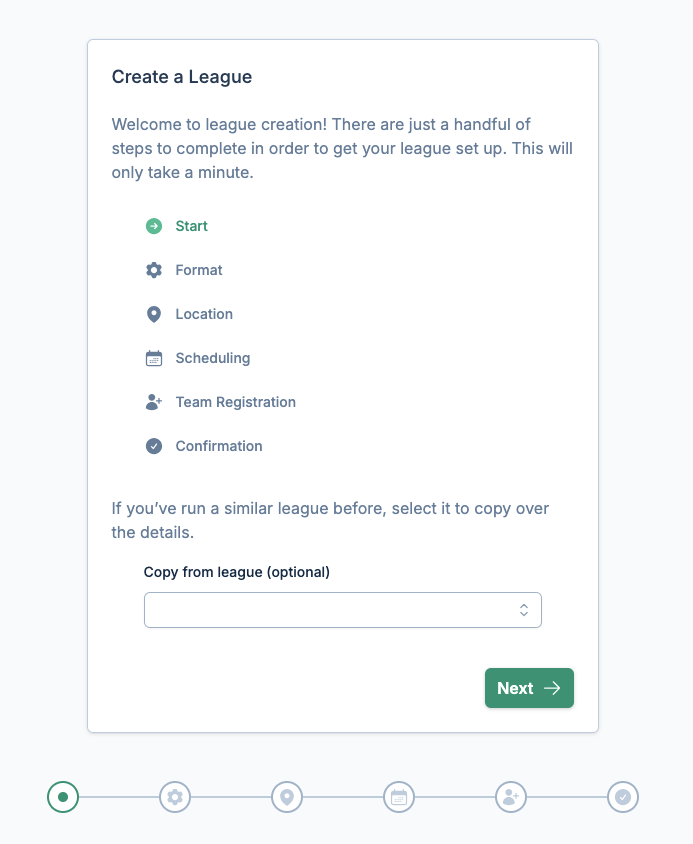
Task: Click the person icon in bottom stepper
Action: [x=511, y=797]
